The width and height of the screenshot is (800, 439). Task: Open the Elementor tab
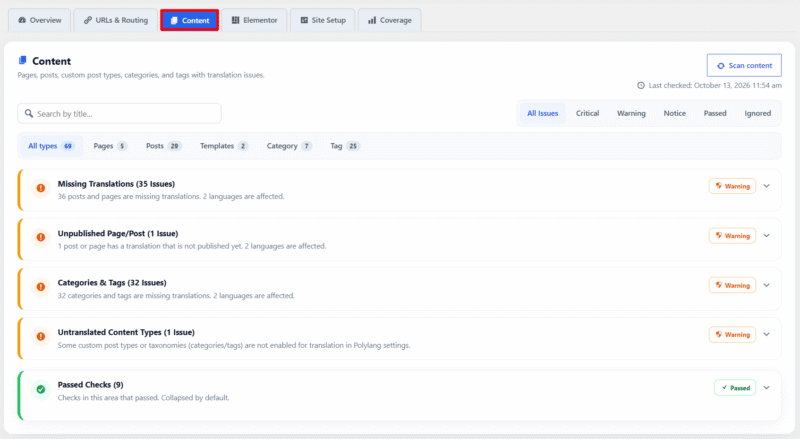click(x=255, y=20)
